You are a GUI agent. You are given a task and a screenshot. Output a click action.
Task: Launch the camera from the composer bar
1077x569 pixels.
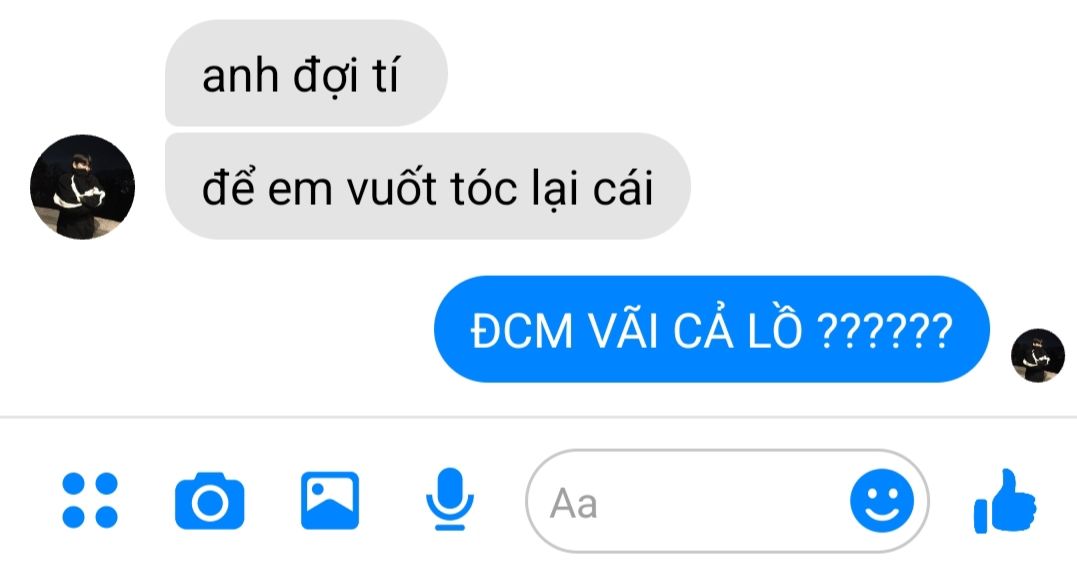[209, 500]
